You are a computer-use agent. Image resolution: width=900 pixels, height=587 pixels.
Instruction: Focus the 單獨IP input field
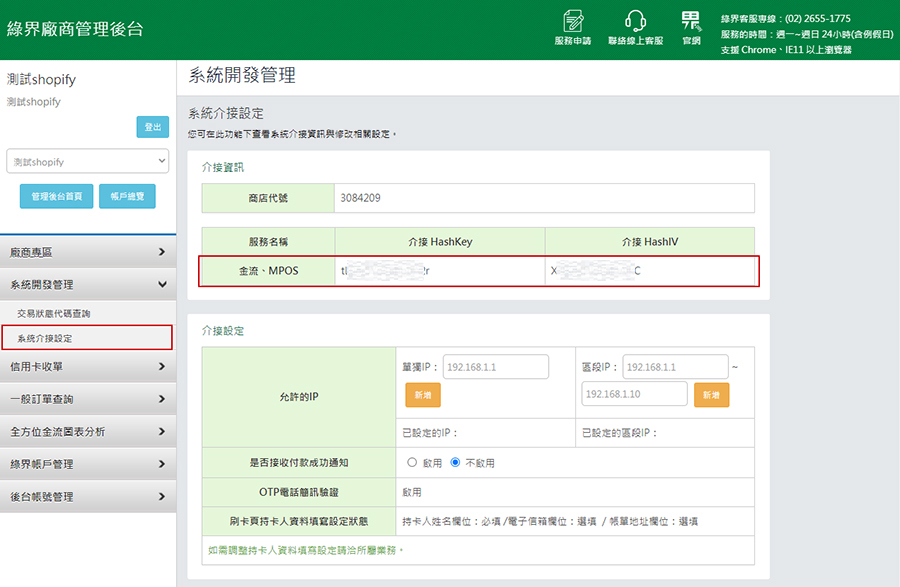[x=495, y=367]
